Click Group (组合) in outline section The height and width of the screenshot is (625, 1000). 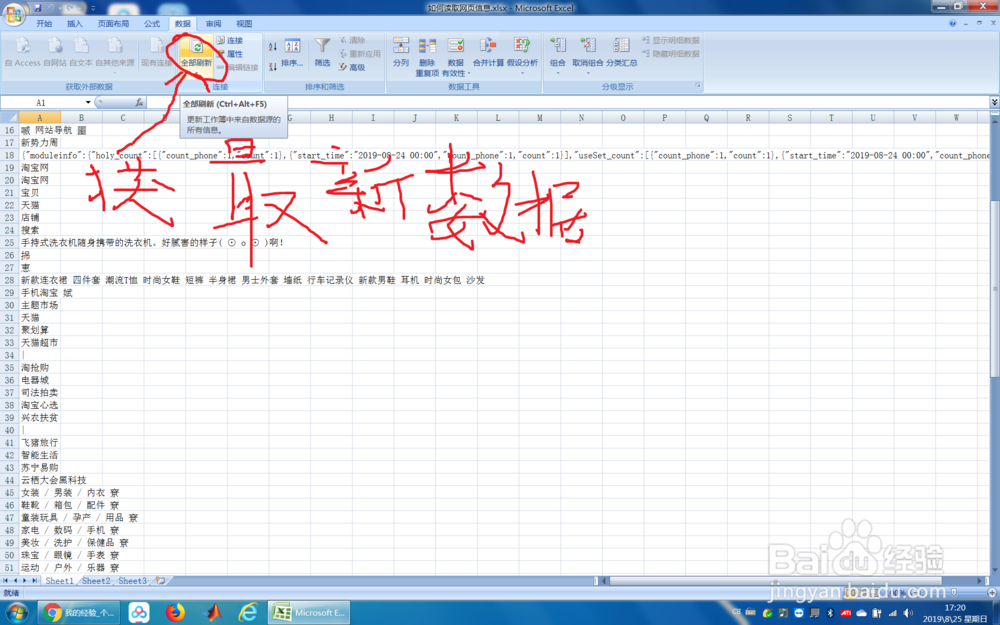(x=557, y=55)
